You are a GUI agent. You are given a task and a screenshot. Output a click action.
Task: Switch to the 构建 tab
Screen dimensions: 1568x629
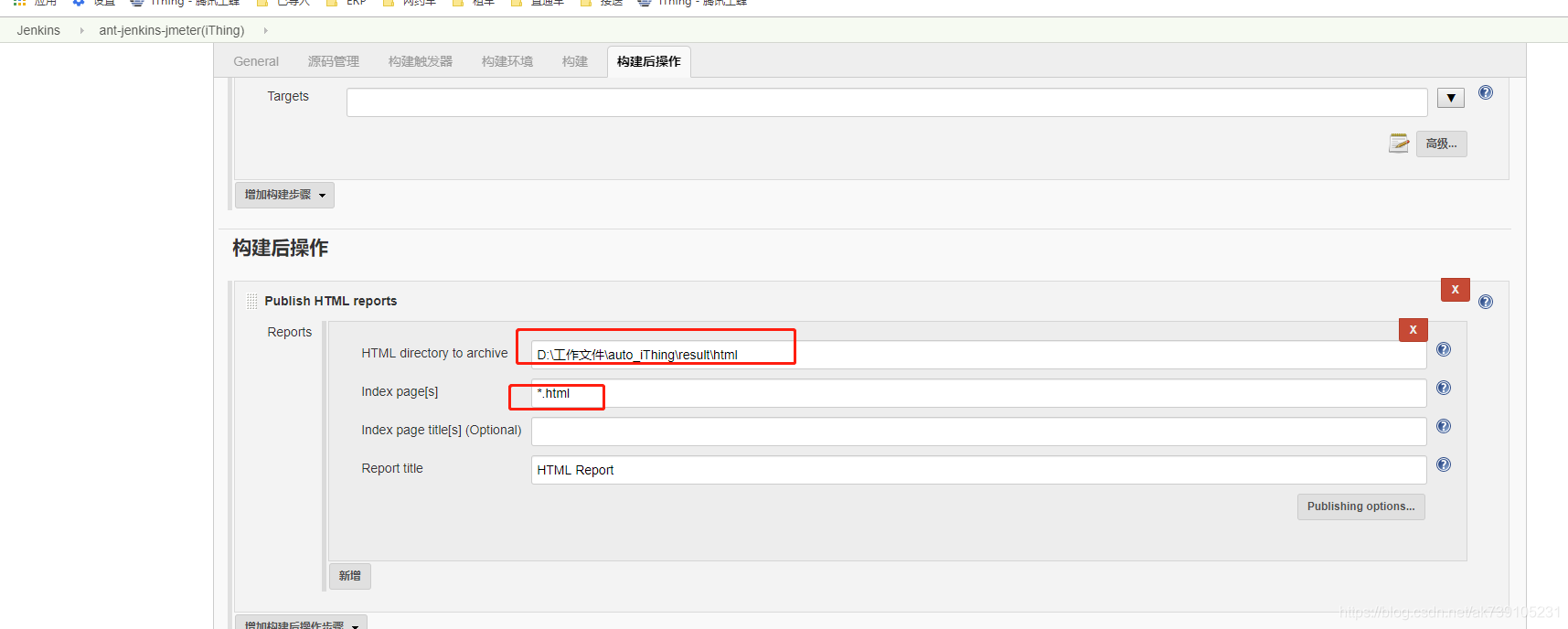pyautogui.click(x=575, y=61)
